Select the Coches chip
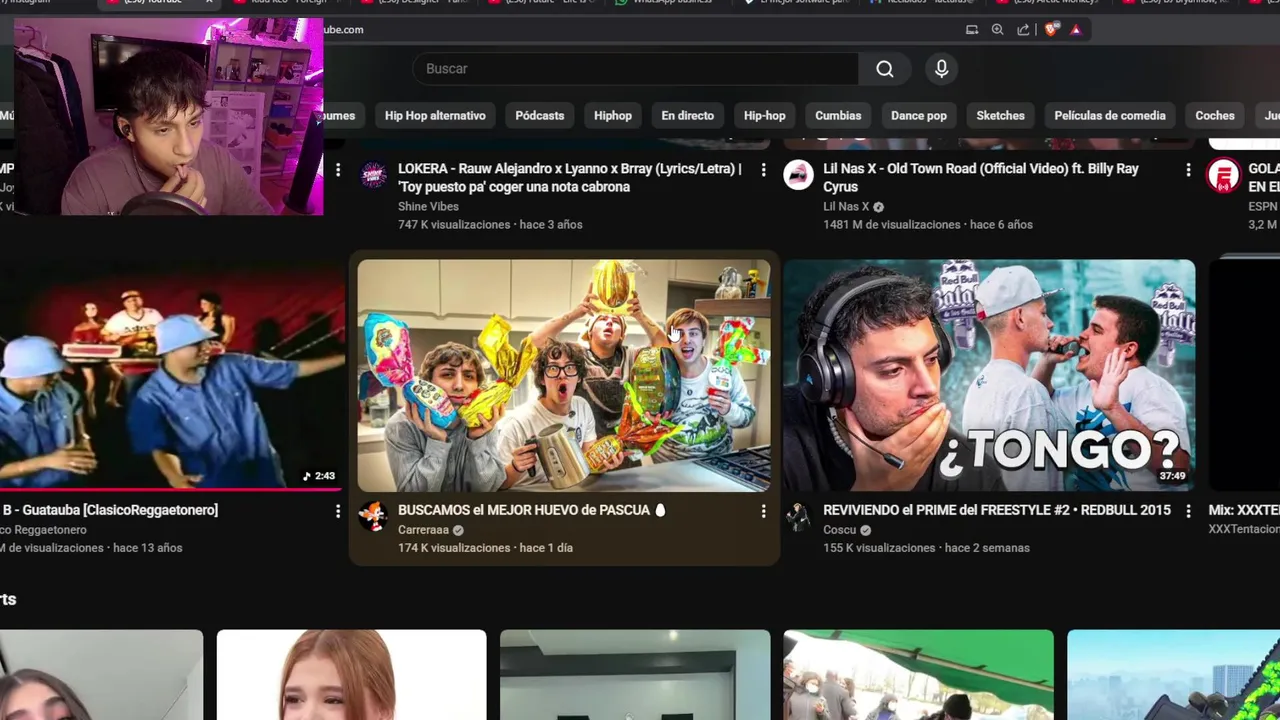Image resolution: width=1280 pixels, height=720 pixels. (x=1215, y=116)
